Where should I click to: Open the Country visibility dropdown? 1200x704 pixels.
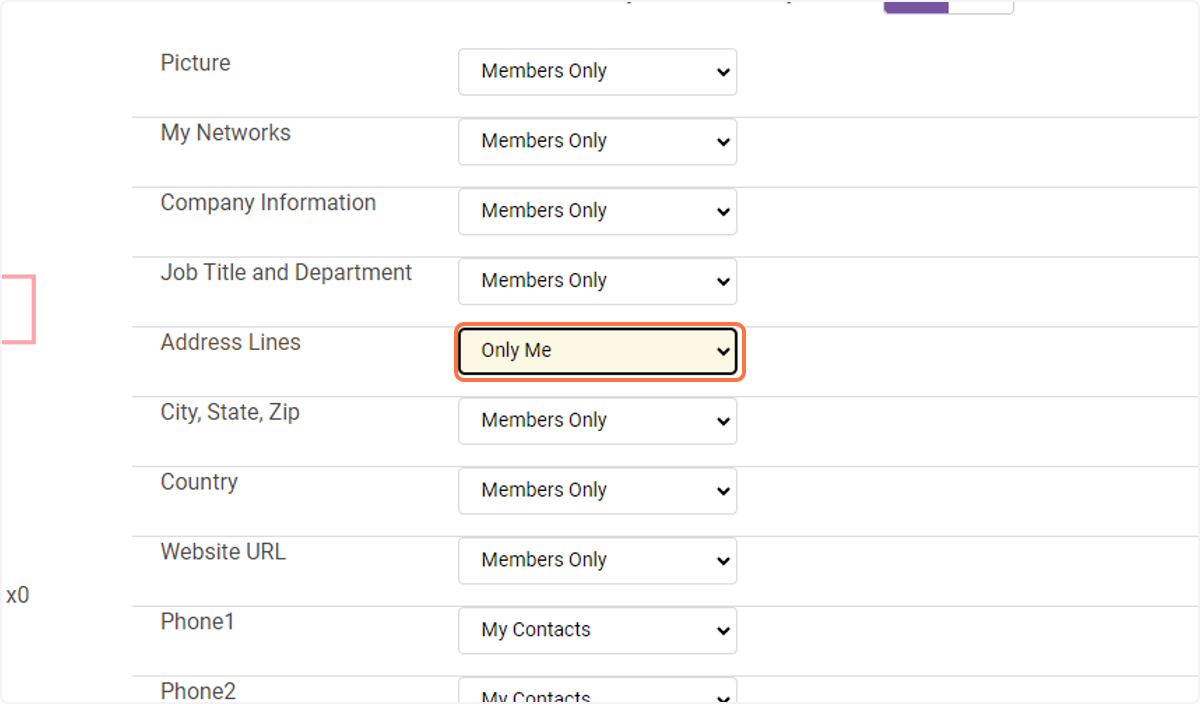coord(597,490)
